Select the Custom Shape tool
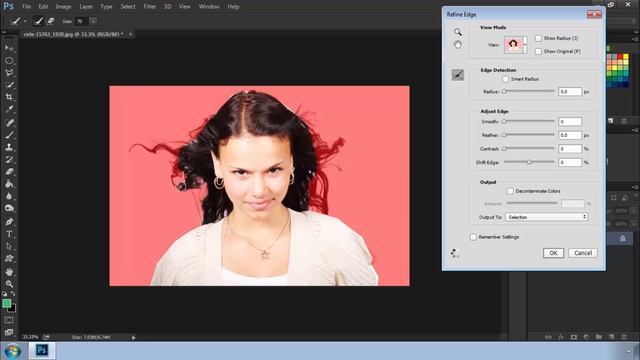This screenshot has width=640, height=360. (x=9, y=258)
